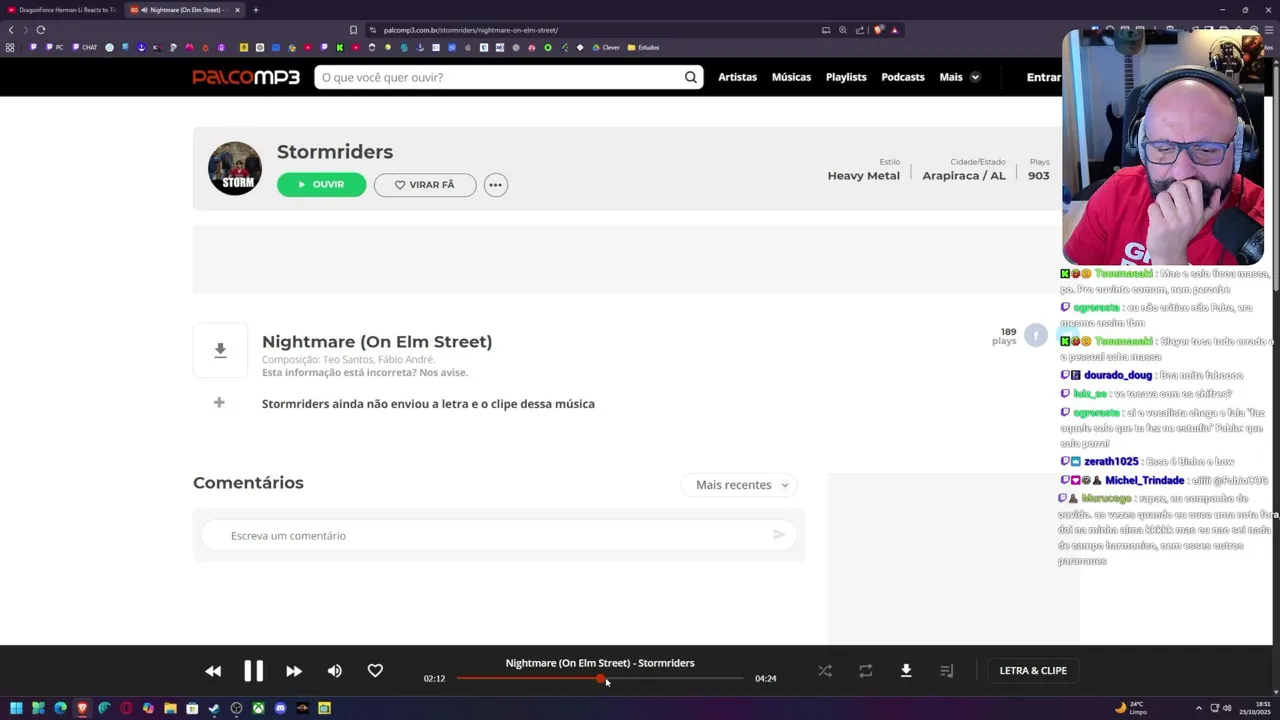Toggle repeat playback mode

pyautogui.click(x=866, y=671)
